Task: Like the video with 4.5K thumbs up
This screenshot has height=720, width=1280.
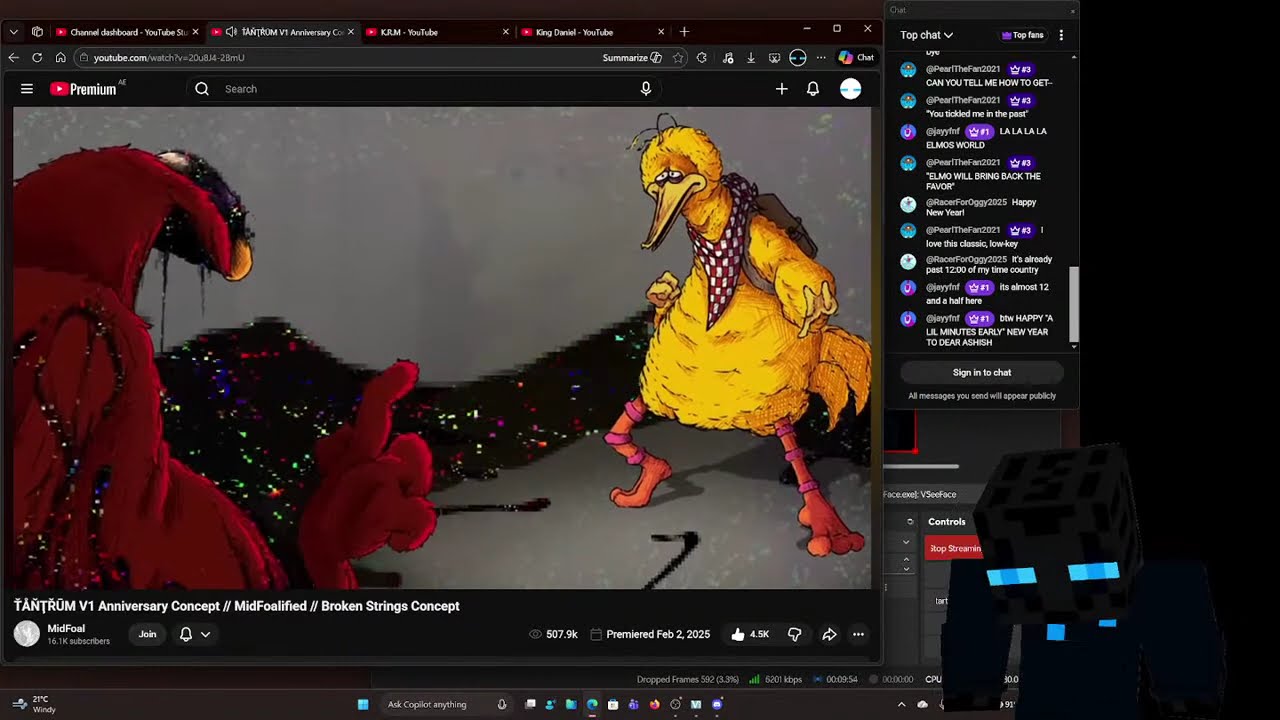Action: [x=749, y=634]
